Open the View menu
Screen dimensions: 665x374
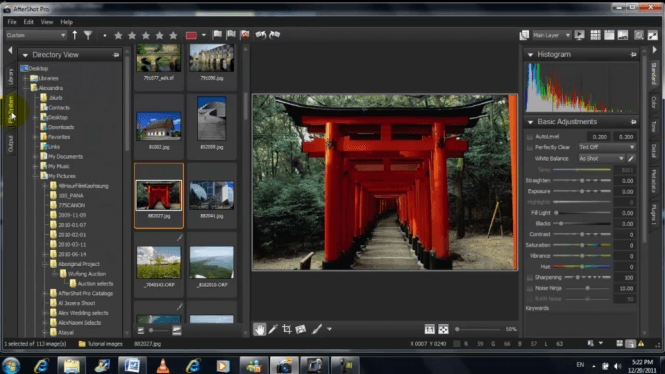(47, 22)
